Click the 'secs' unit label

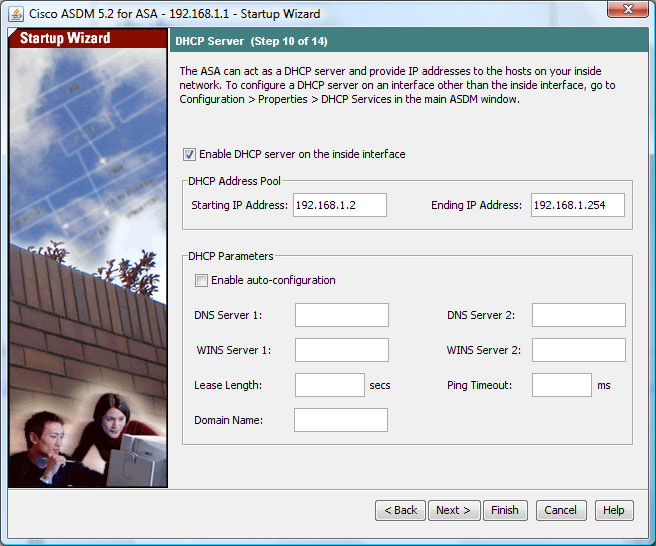tap(379, 385)
